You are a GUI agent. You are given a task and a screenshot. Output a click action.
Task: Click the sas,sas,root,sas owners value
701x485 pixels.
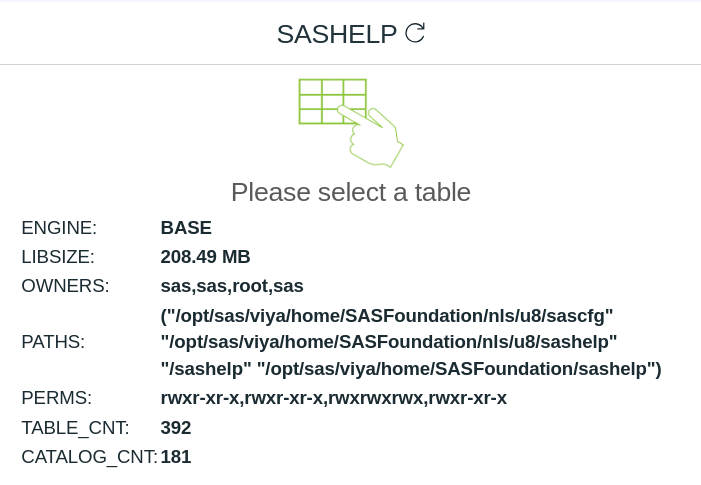click(232, 286)
